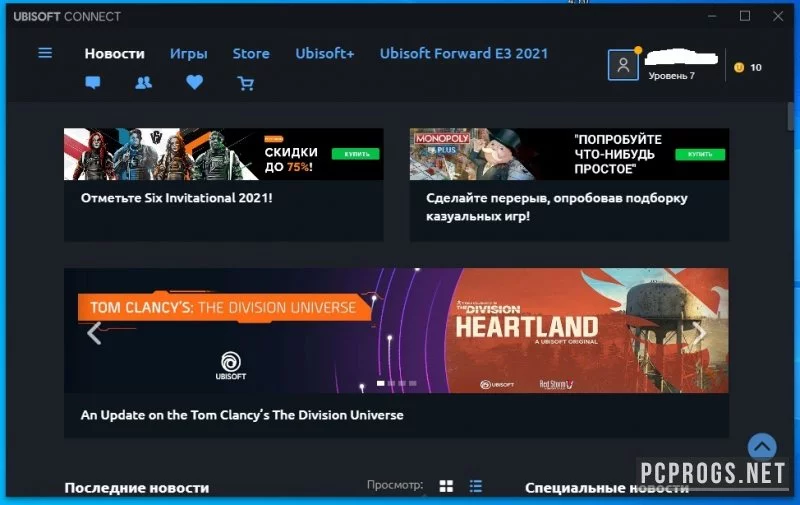Open the Store tab

tap(251, 54)
